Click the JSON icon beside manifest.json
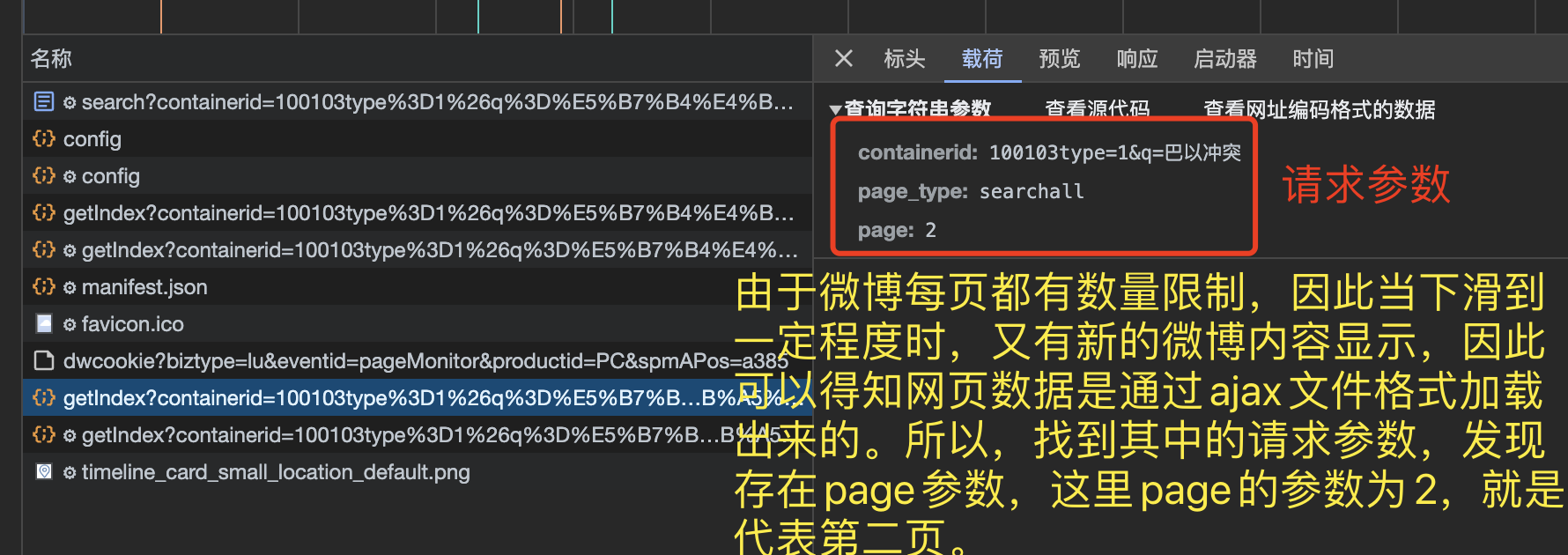Image resolution: width=1568 pixels, height=555 pixels. pyautogui.click(x=43, y=287)
